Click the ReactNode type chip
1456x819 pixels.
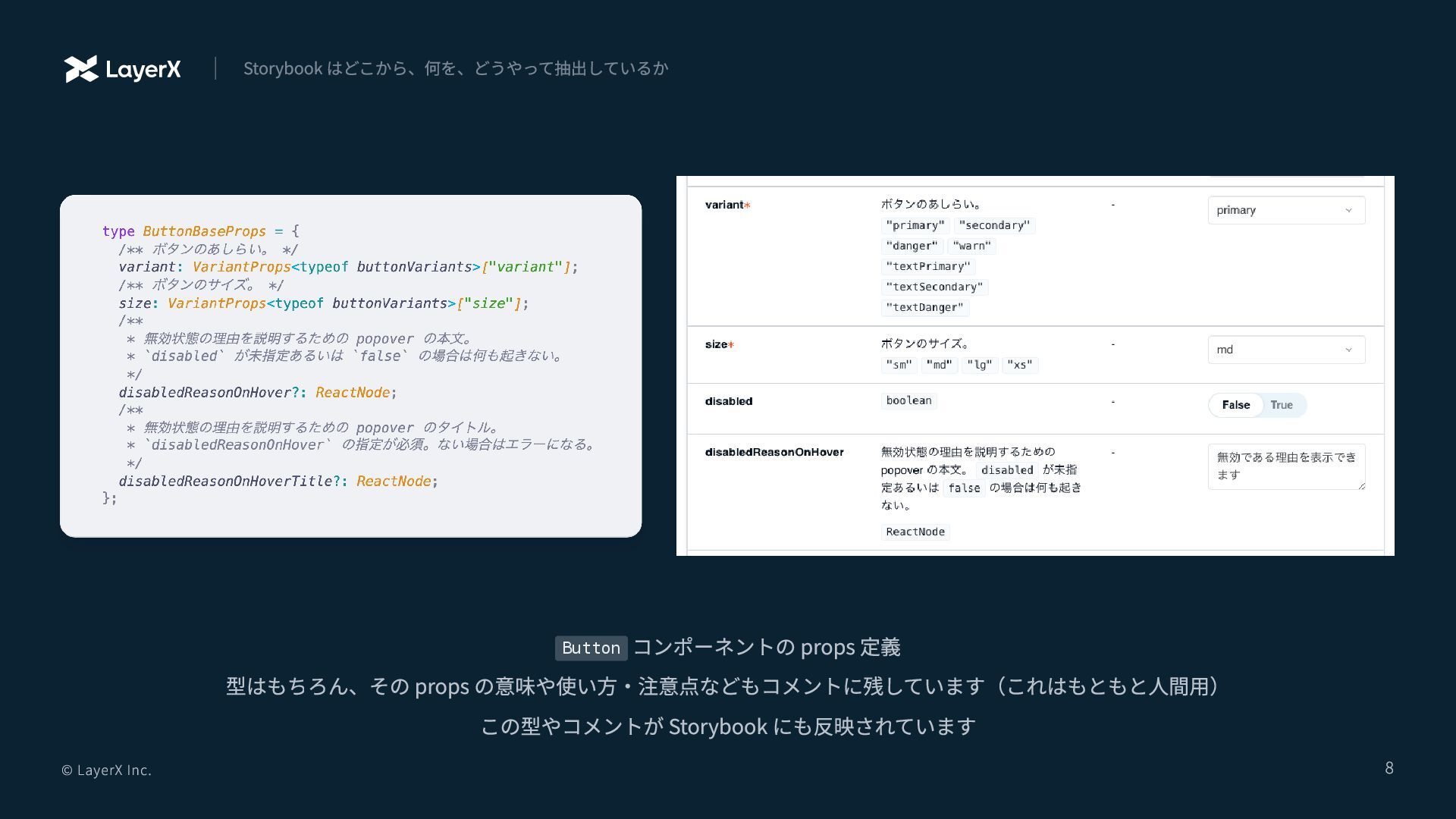[915, 532]
